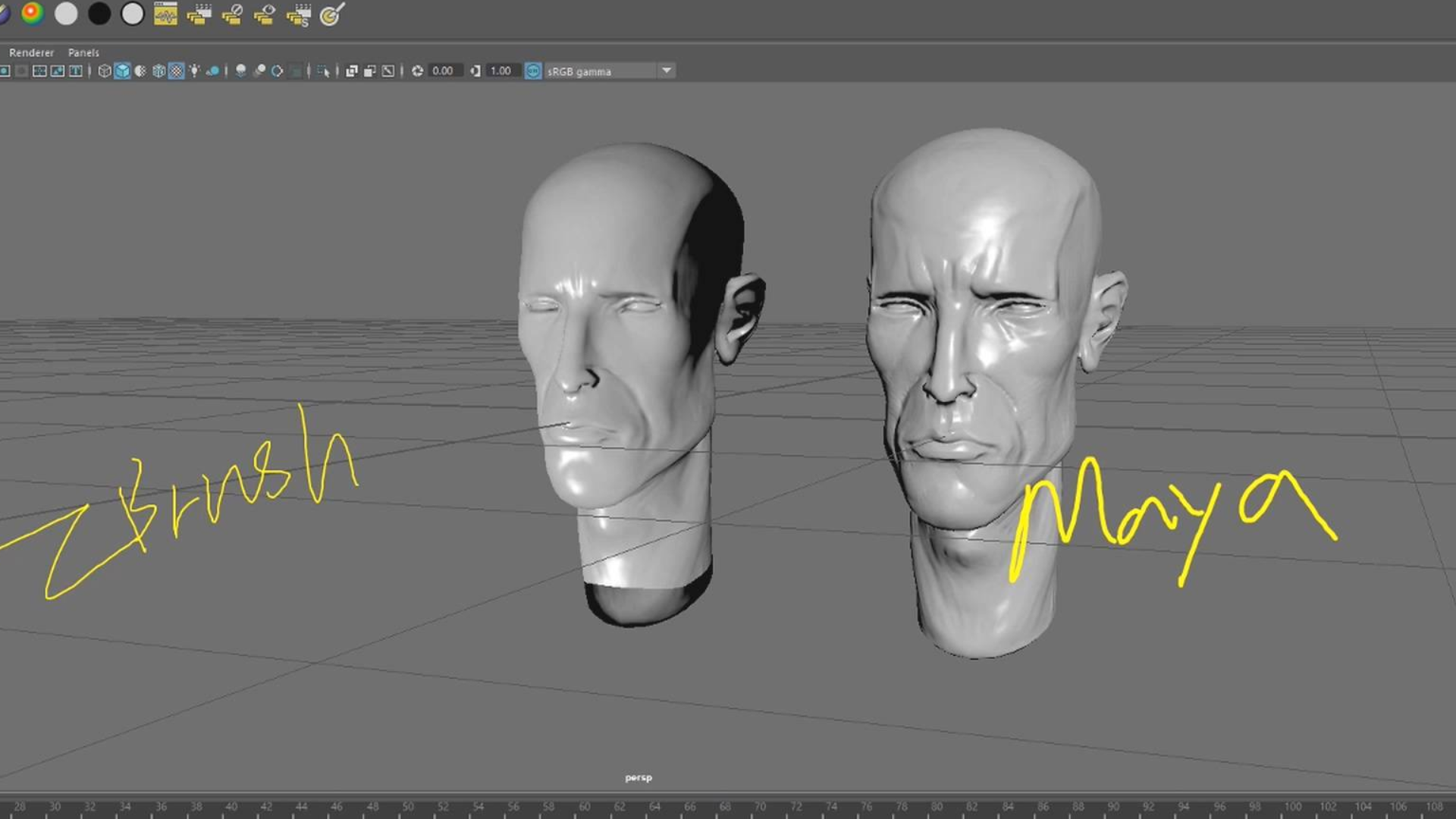The width and height of the screenshot is (1456, 819).
Task: Open the Renderer menu
Action: point(31,52)
